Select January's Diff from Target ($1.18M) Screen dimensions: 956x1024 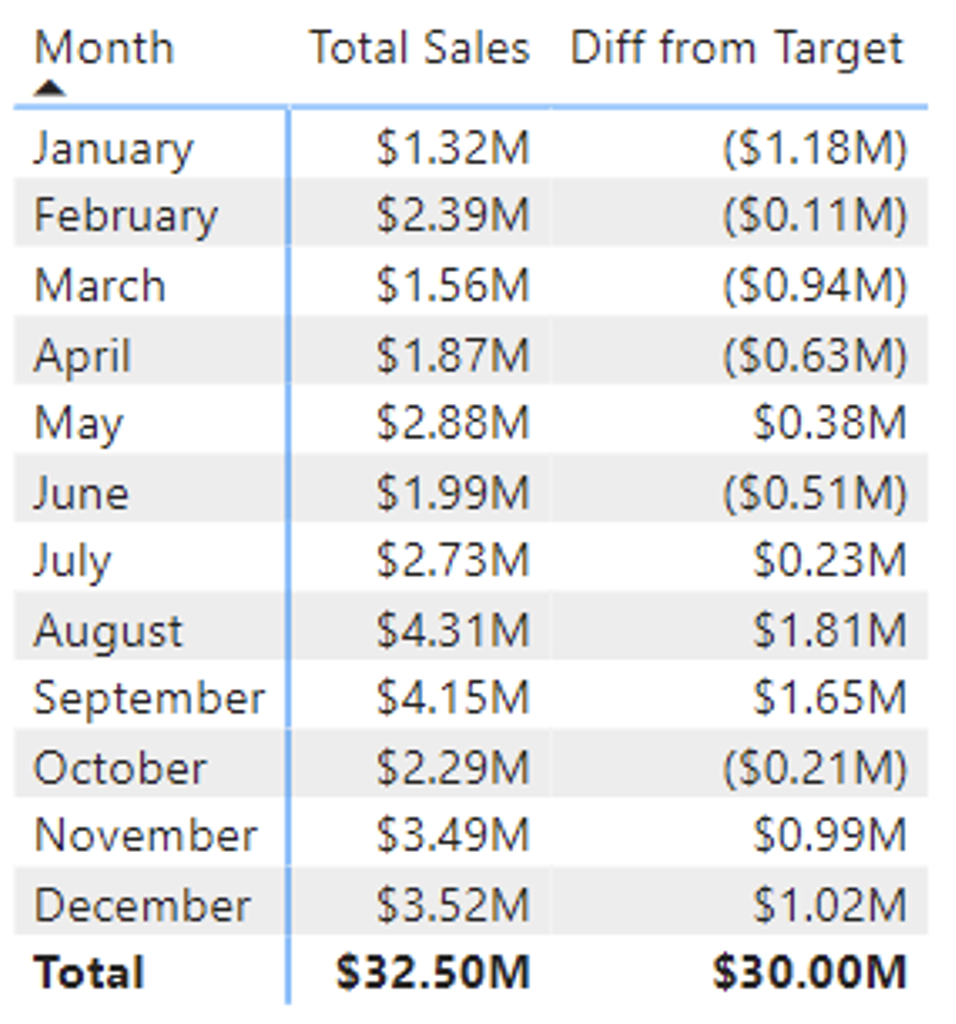[x=815, y=149]
